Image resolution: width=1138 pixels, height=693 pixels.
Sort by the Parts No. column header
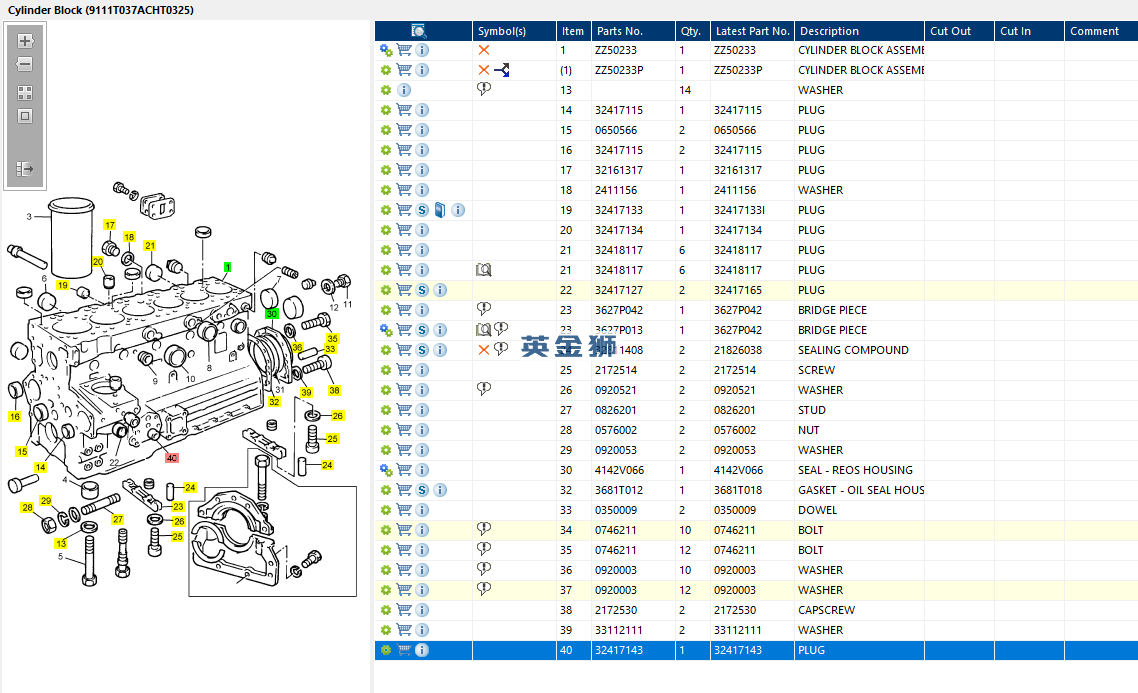633,30
